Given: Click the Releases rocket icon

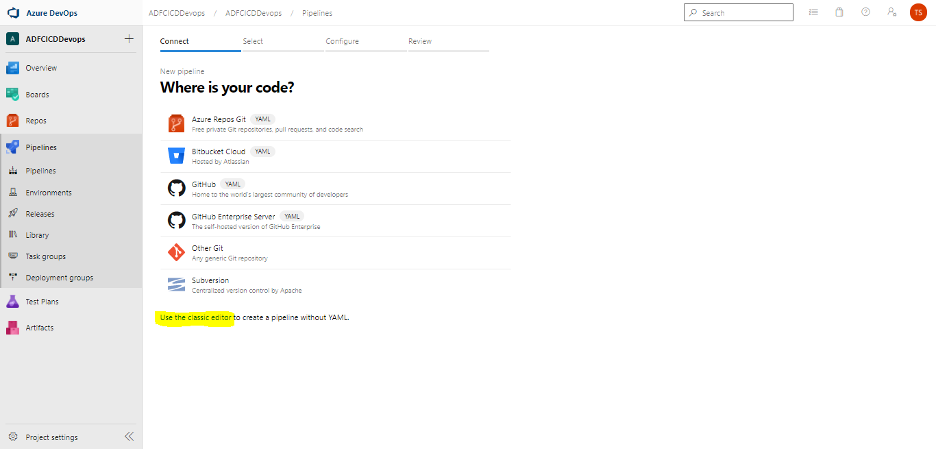Looking at the screenshot, I should coord(13,214).
